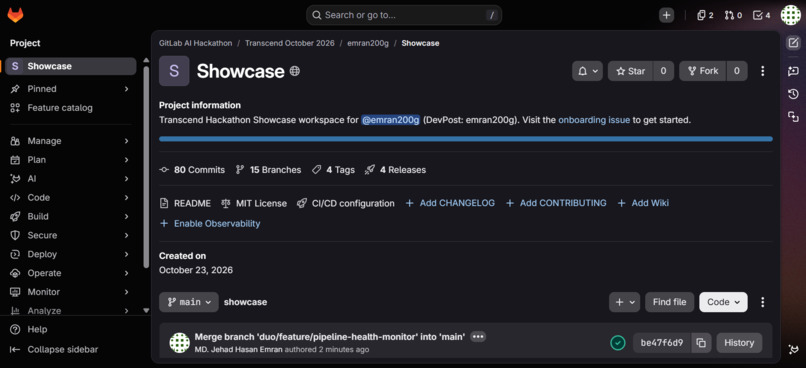Expand the Operate menu
806x368 pixels.
coord(71,273)
